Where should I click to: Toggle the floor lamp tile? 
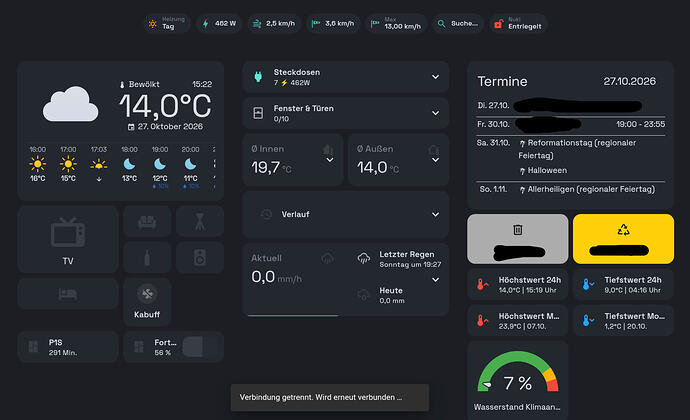(200, 221)
